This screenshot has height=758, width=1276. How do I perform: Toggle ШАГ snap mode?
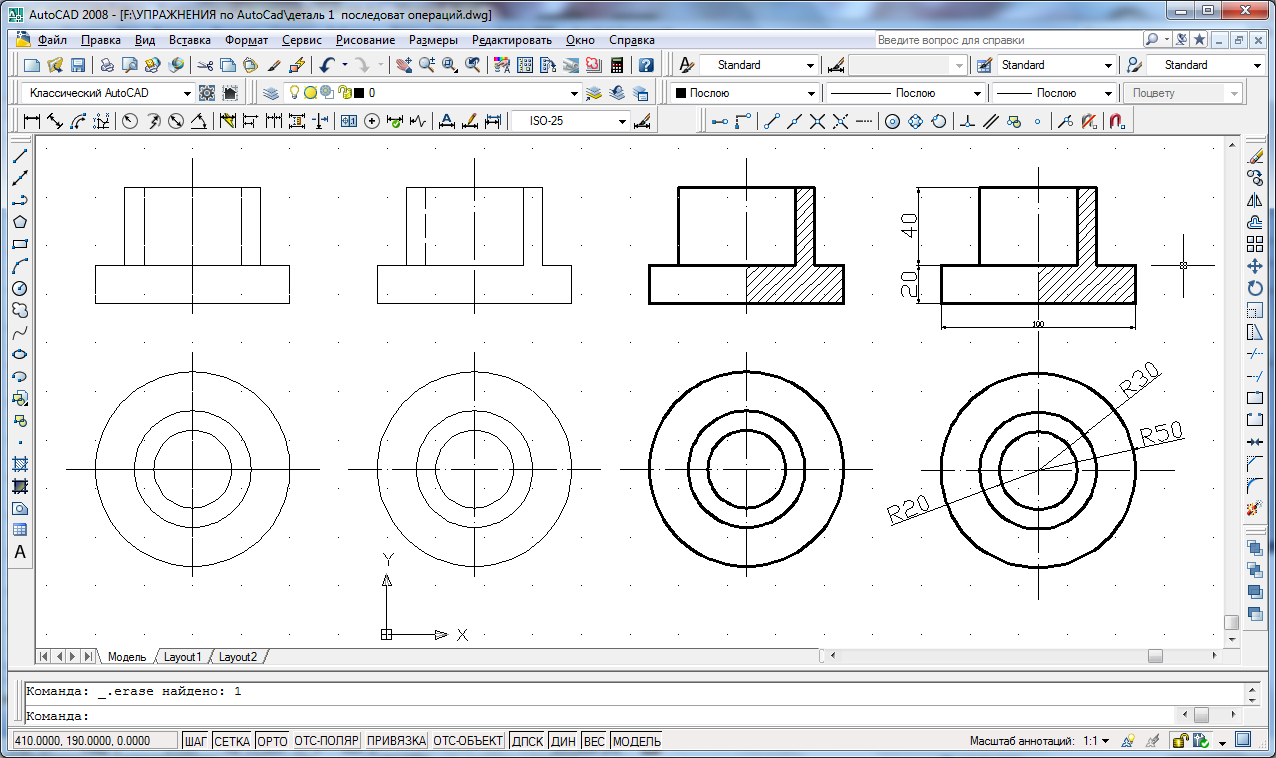pyautogui.click(x=196, y=741)
